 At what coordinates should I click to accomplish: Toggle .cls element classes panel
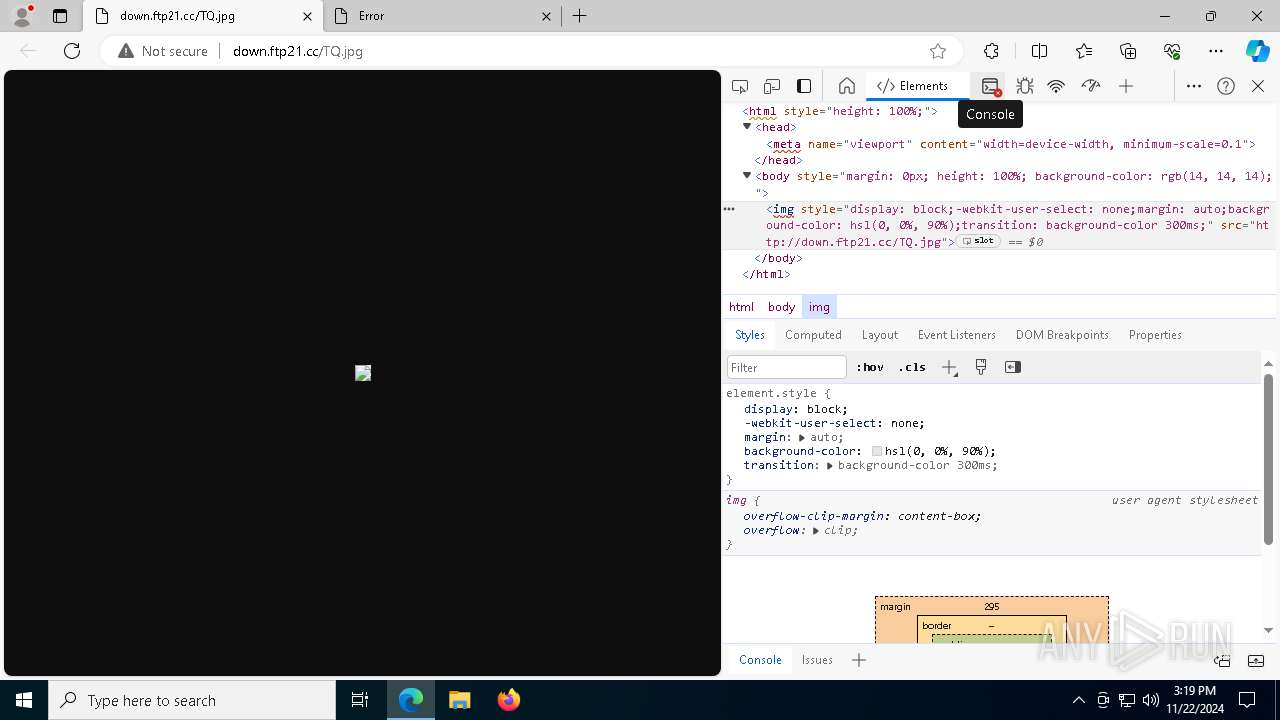click(912, 367)
